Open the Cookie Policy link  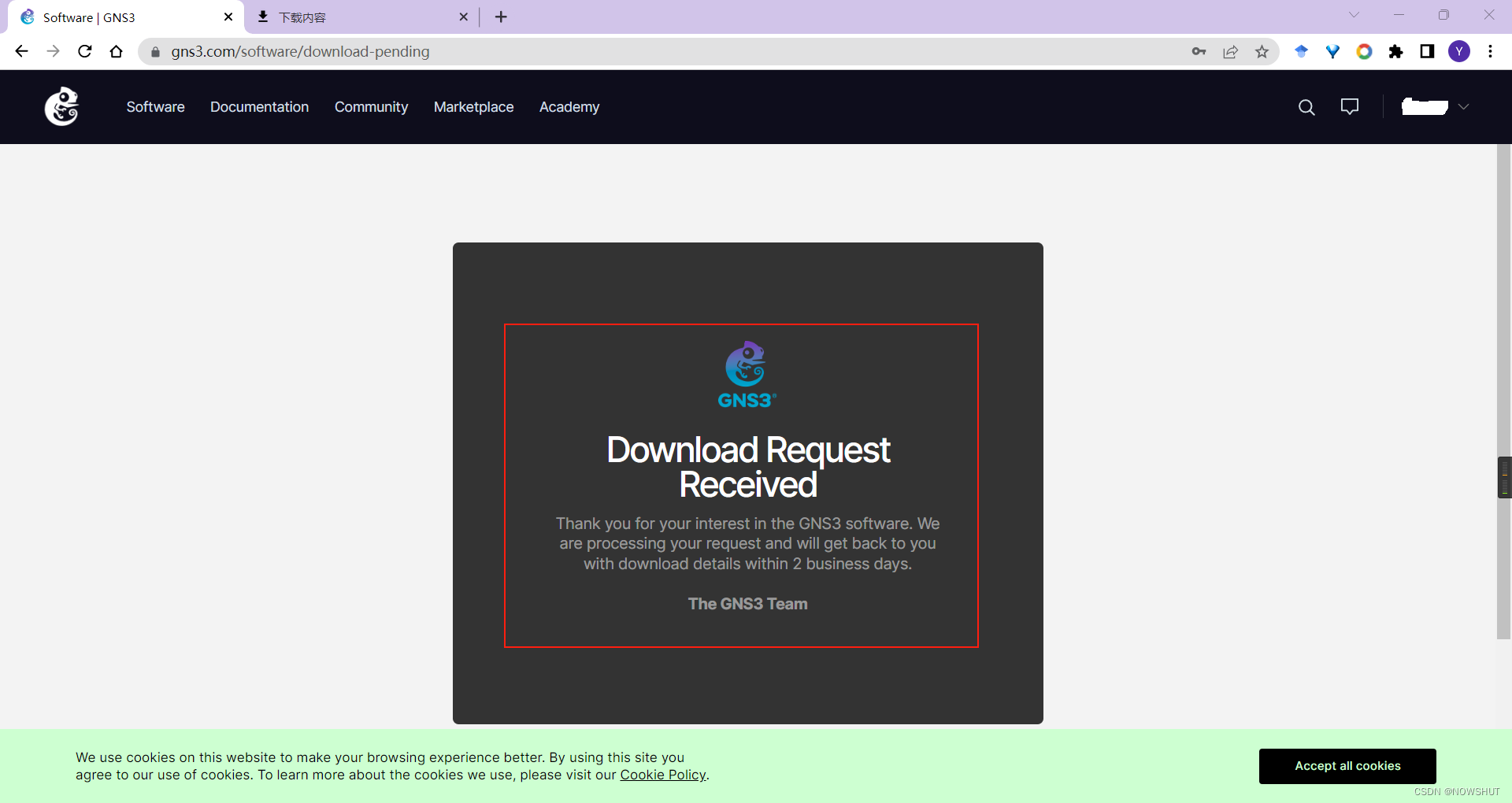663,775
